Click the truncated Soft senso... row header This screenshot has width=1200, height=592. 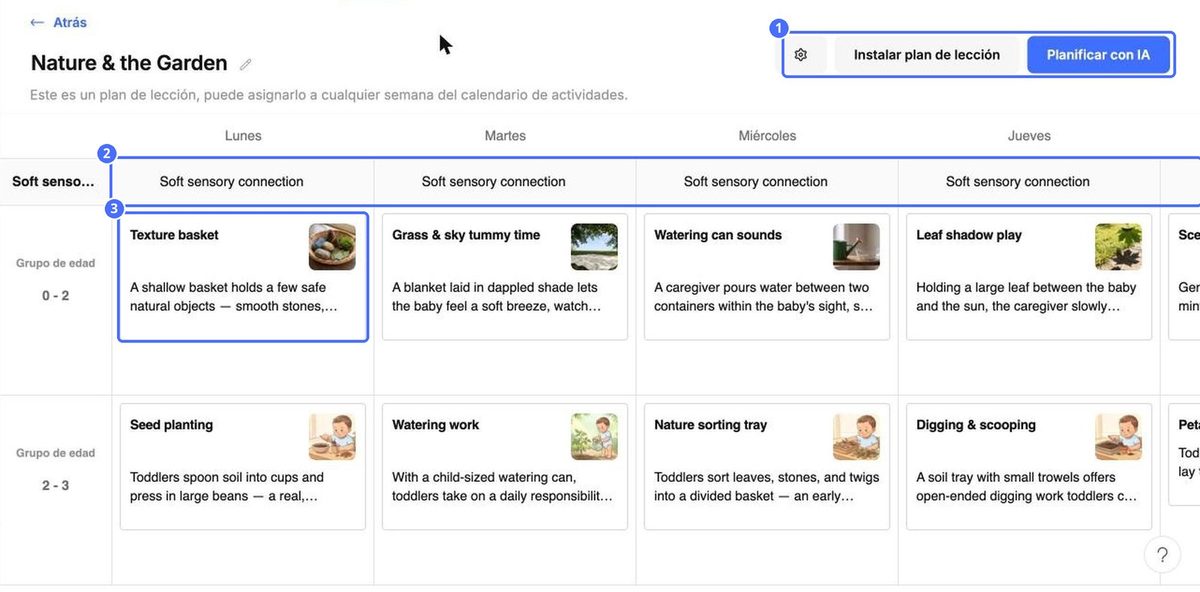(54, 182)
